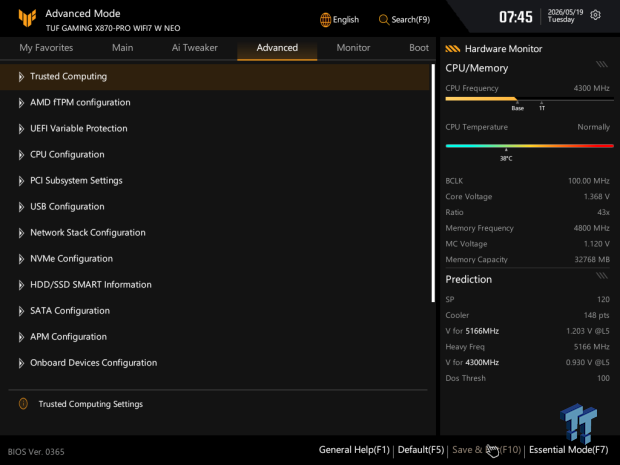Expand the UEFI Variable Protection arrow
The width and height of the screenshot is (620, 465).
(21, 129)
